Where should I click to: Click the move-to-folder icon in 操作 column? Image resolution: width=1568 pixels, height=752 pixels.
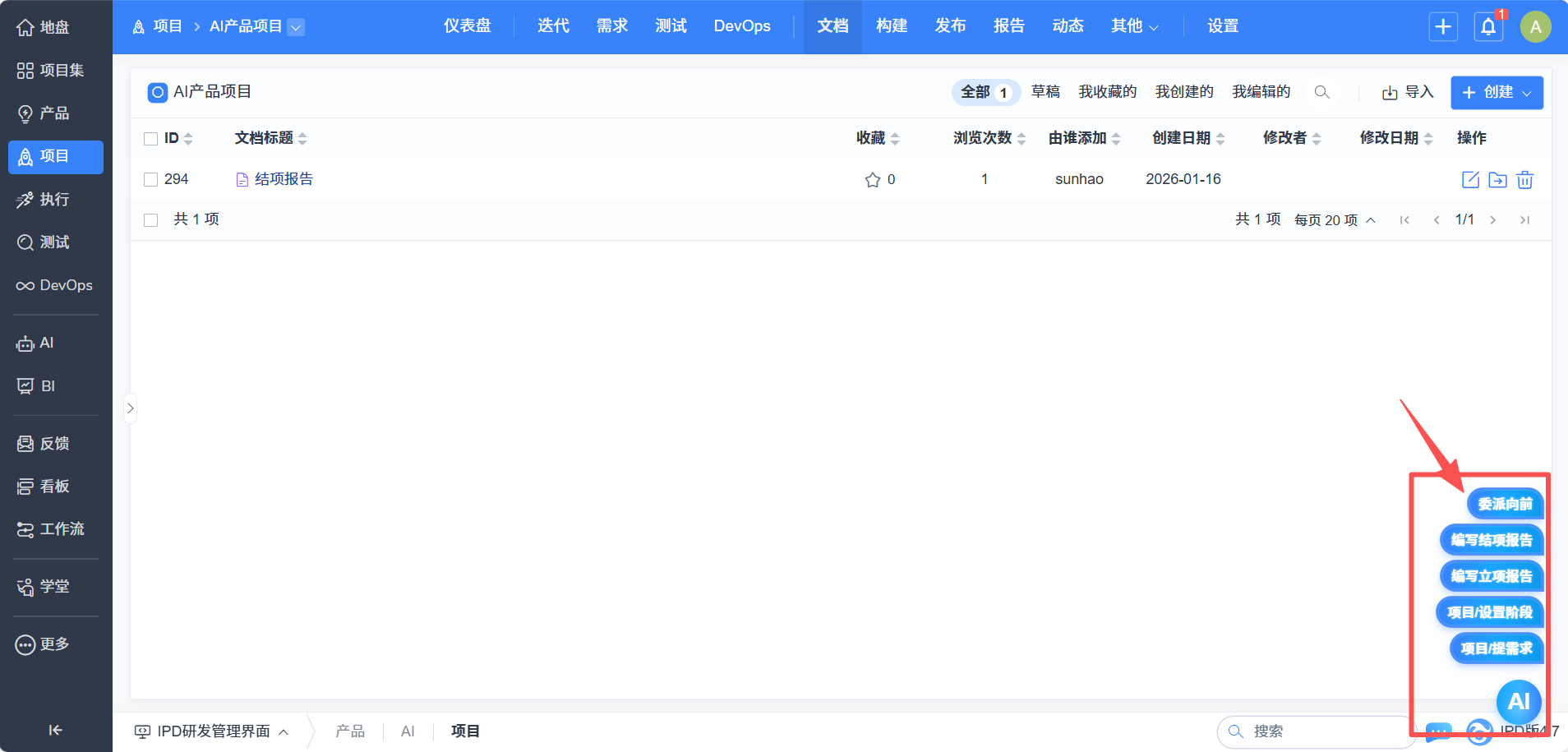point(1497,180)
